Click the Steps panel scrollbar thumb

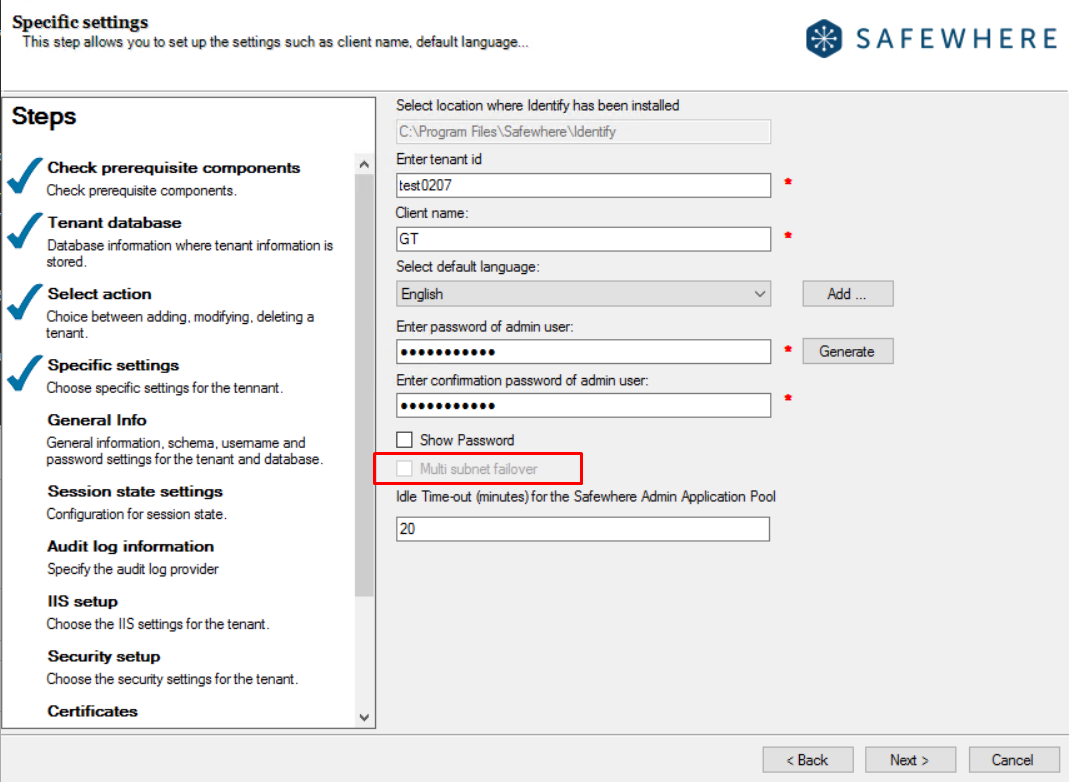point(364,385)
